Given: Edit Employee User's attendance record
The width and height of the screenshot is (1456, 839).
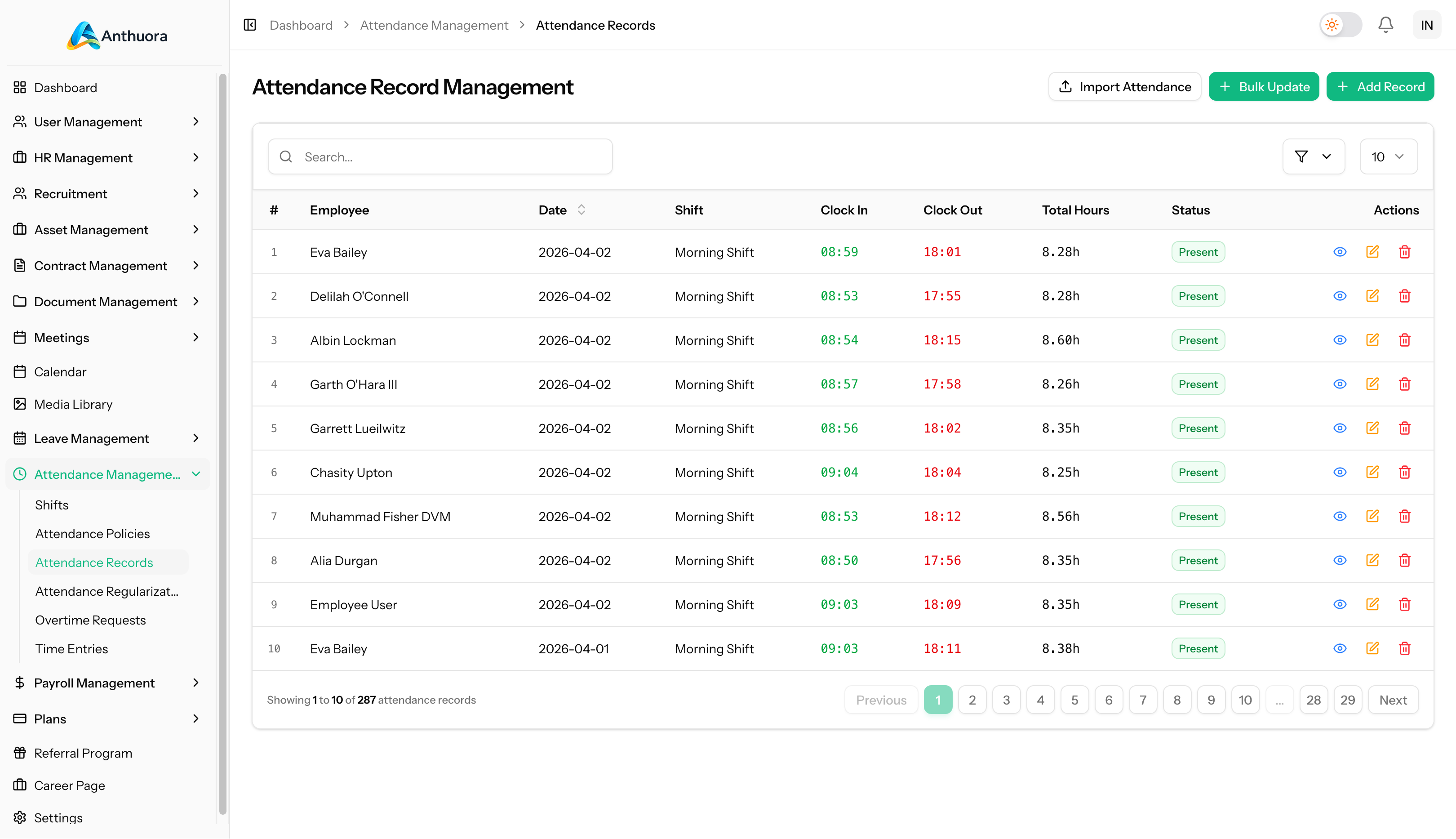Looking at the screenshot, I should click(x=1372, y=604).
